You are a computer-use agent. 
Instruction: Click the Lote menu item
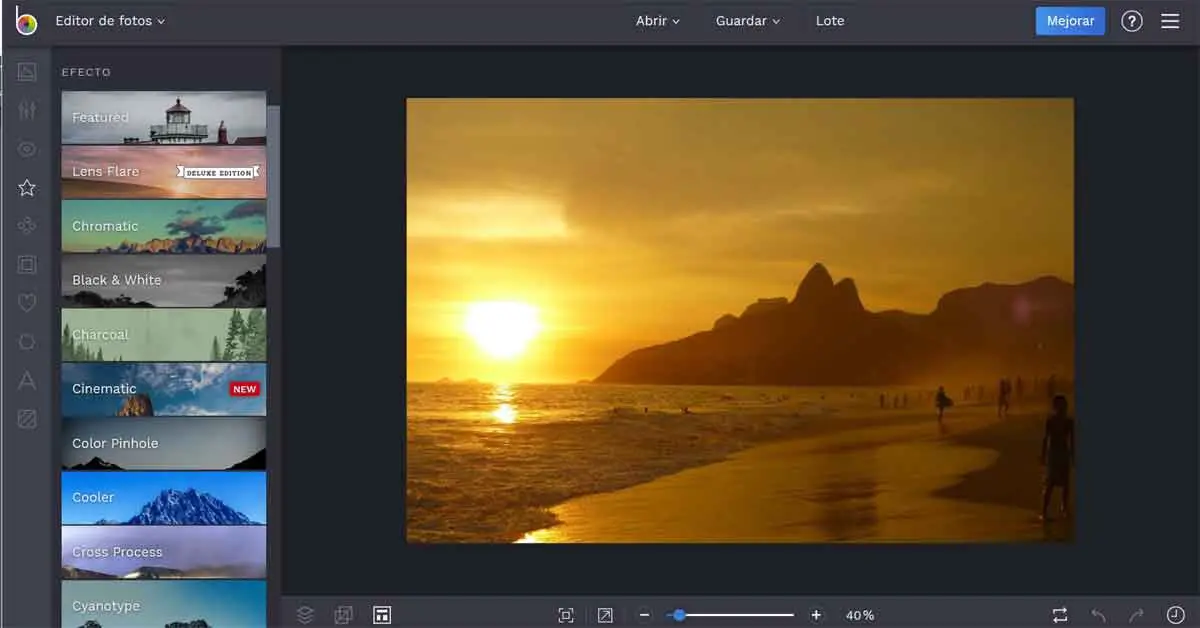(829, 21)
